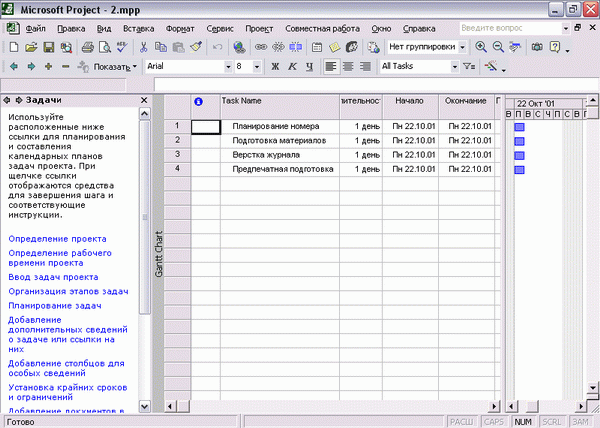Image resolution: width=600 pixels, height=428 pixels.
Task: Launch the Gantt Chart Wizard
Action: pyautogui.click(x=491, y=67)
